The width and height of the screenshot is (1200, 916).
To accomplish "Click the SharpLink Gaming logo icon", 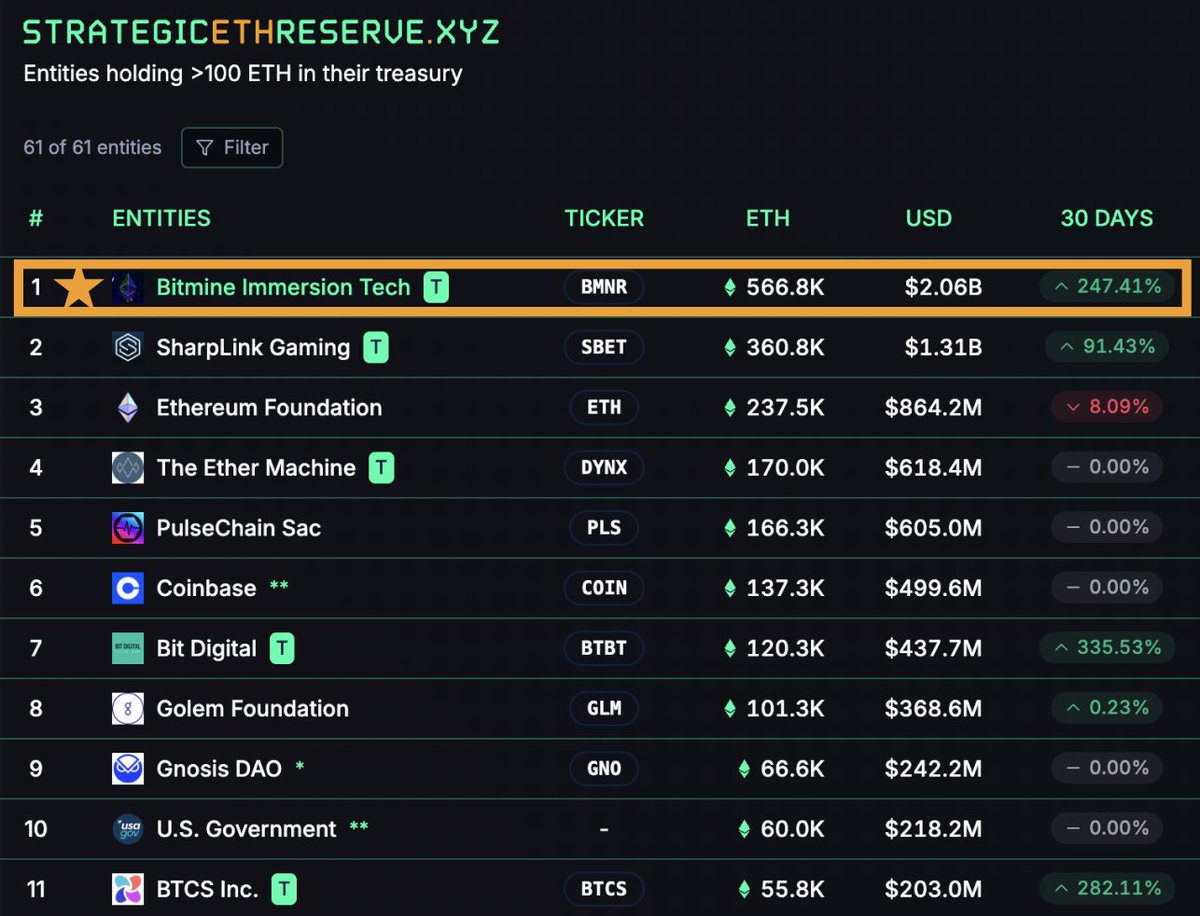I will coord(128,348).
